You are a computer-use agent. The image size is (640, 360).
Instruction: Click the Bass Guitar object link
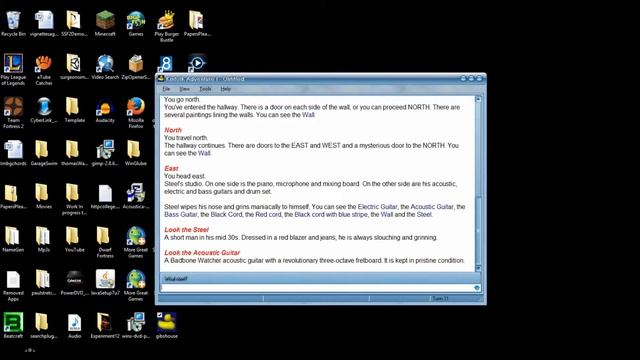(180, 214)
